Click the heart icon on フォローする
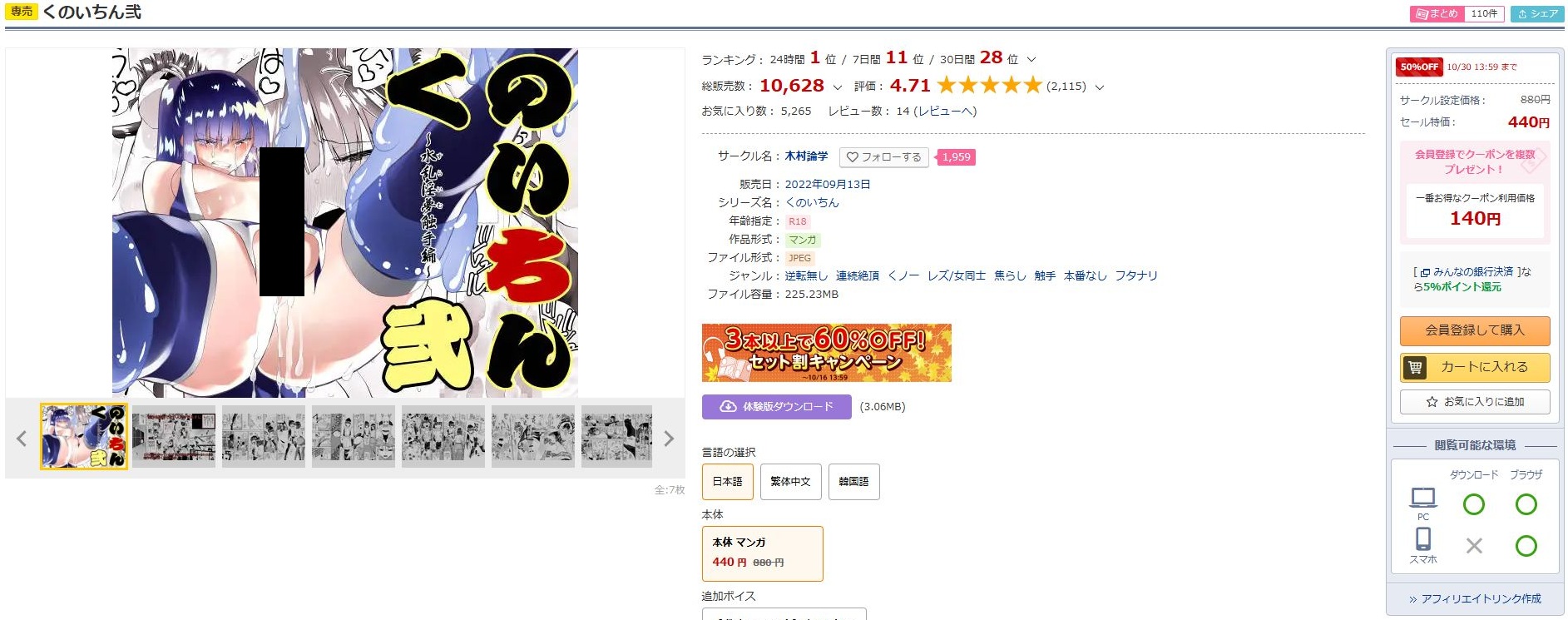This screenshot has width=1568, height=620. click(x=852, y=157)
